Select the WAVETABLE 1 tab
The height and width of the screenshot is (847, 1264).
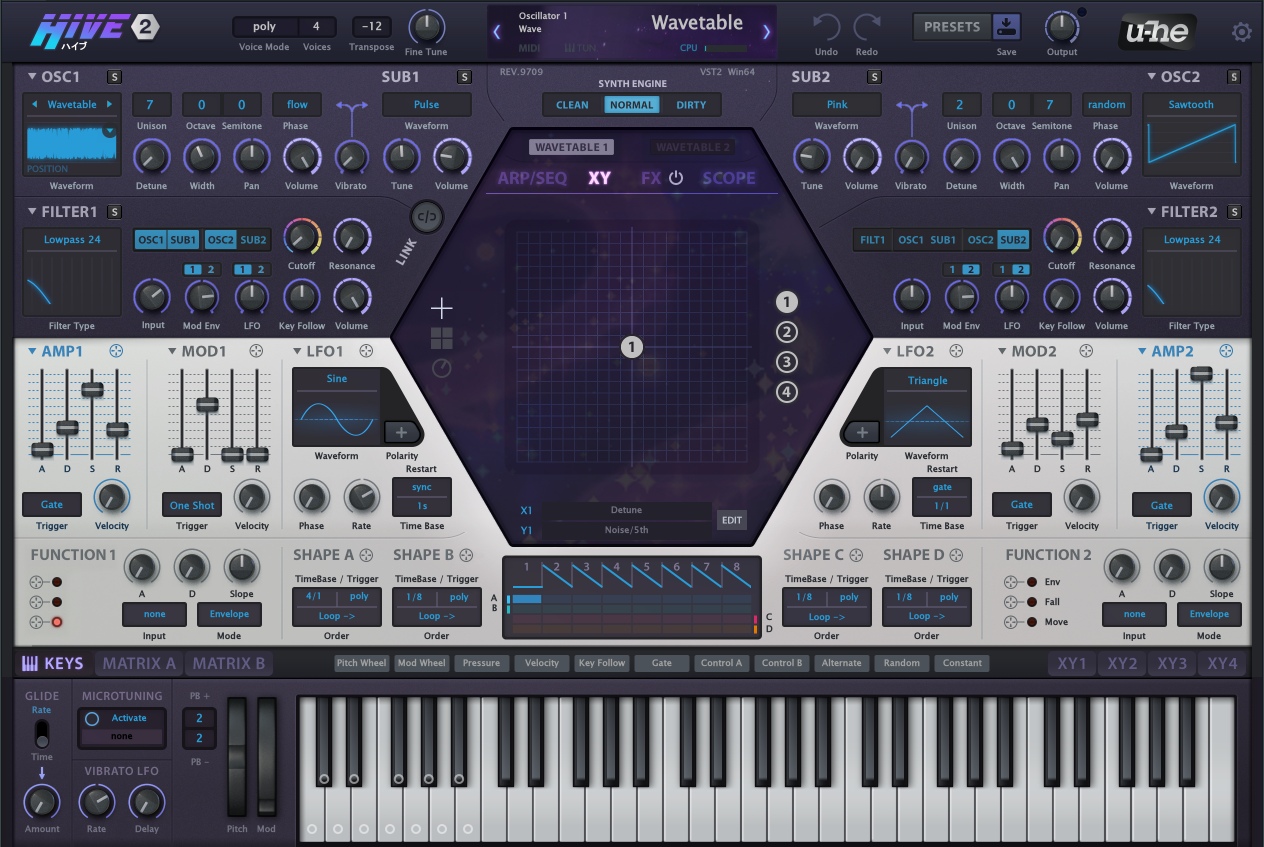[x=571, y=147]
